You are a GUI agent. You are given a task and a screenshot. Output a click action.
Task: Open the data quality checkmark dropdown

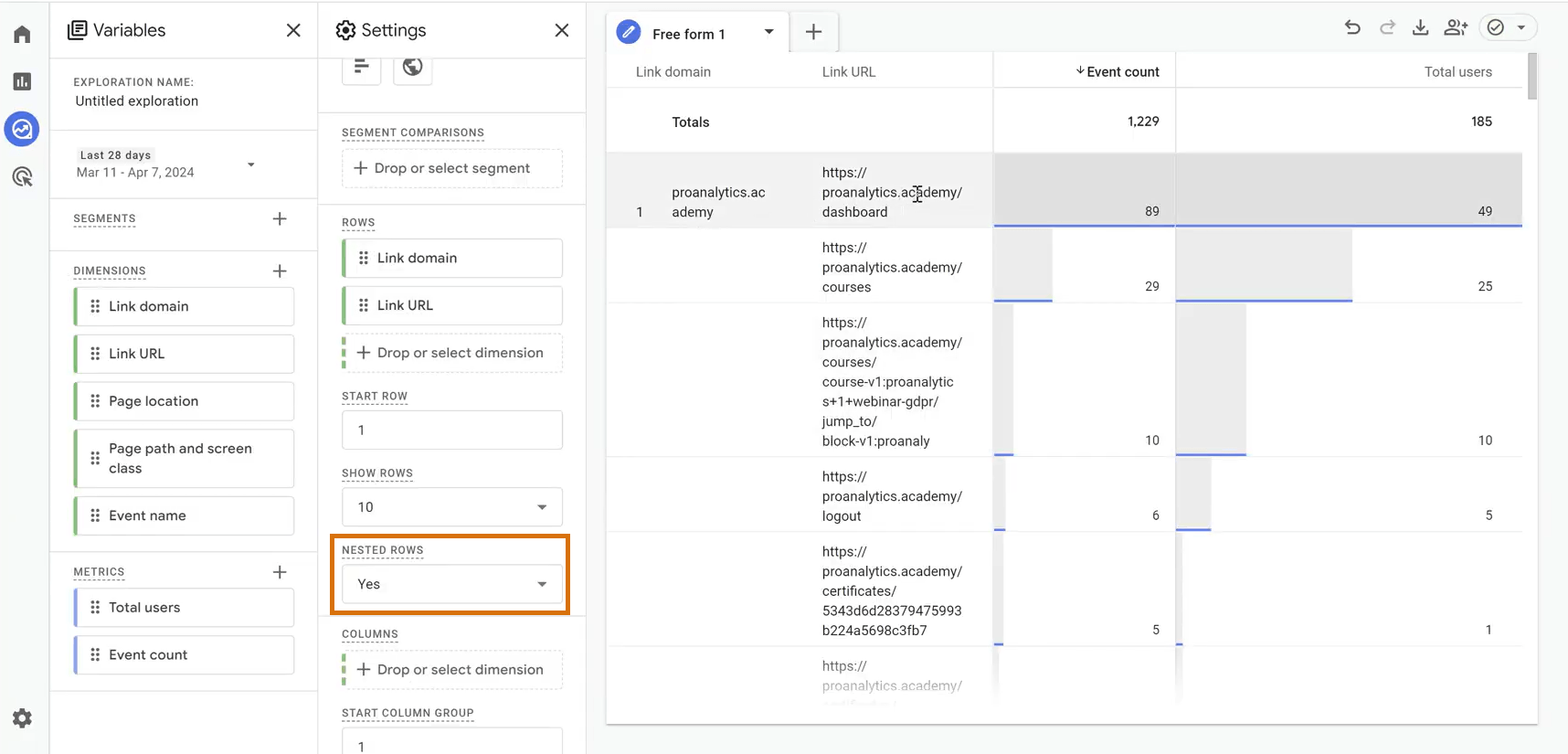tap(1508, 27)
